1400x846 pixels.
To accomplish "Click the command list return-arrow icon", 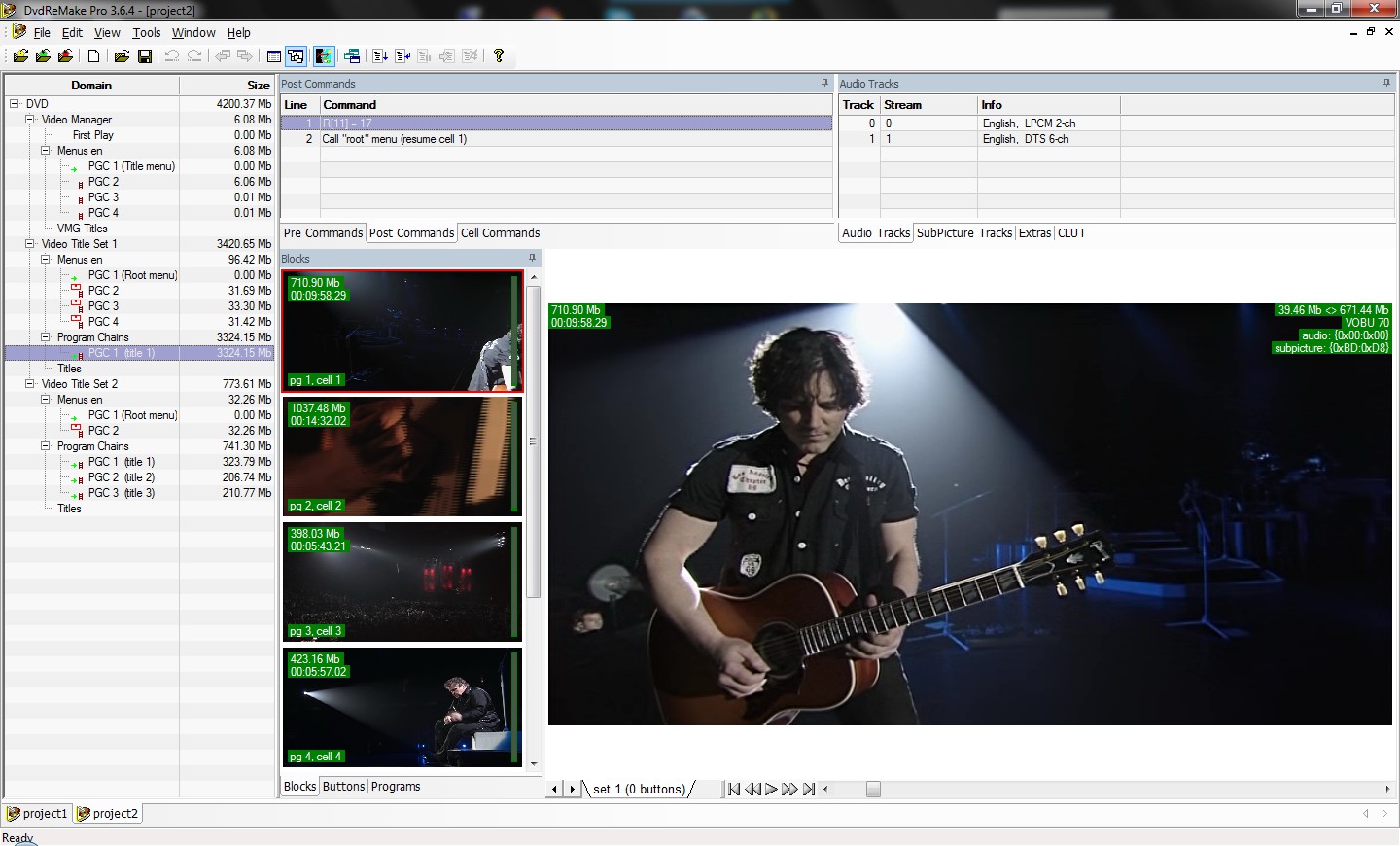I will click(402, 56).
